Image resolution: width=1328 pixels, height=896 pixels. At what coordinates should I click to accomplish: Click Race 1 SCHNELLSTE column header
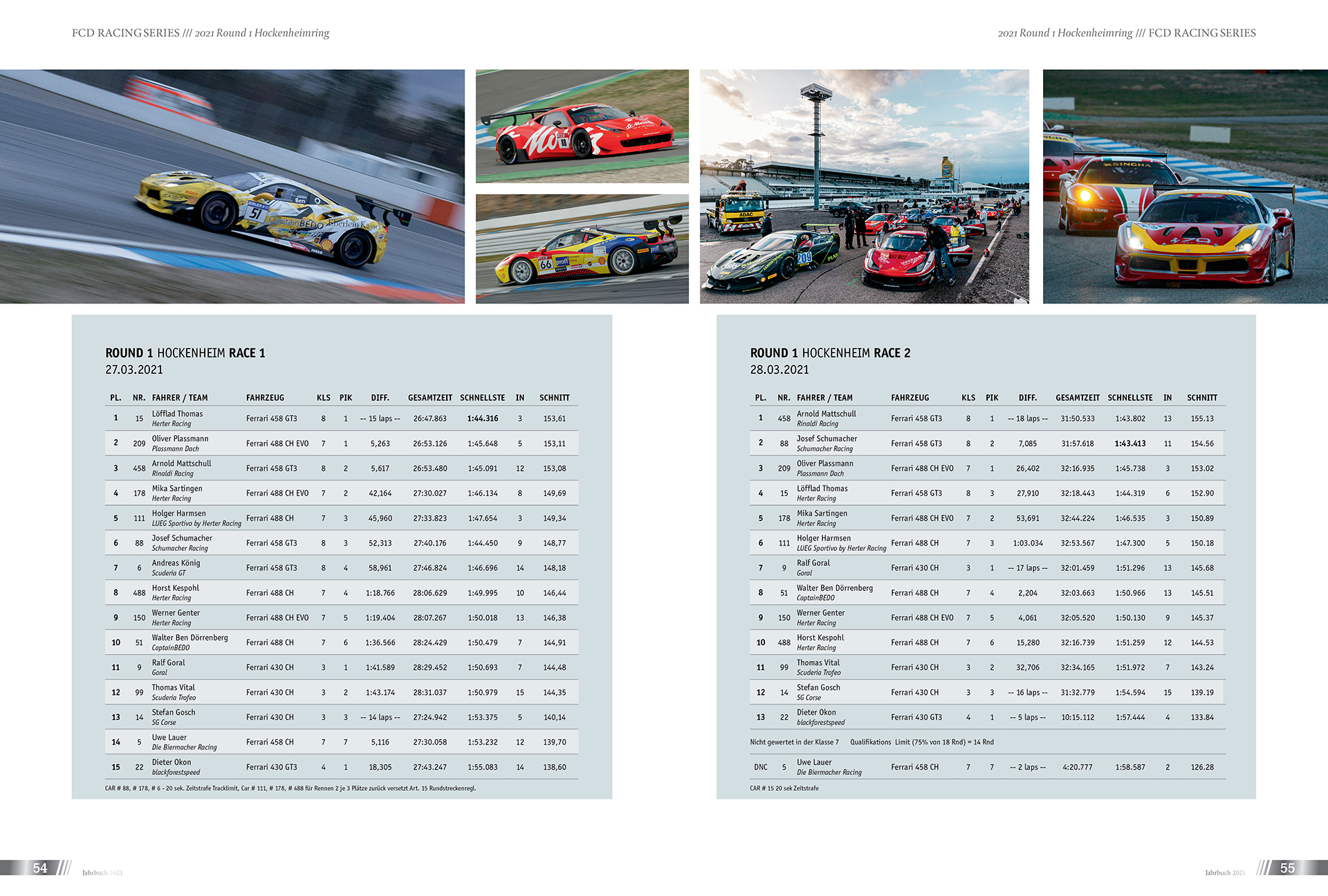click(x=482, y=398)
